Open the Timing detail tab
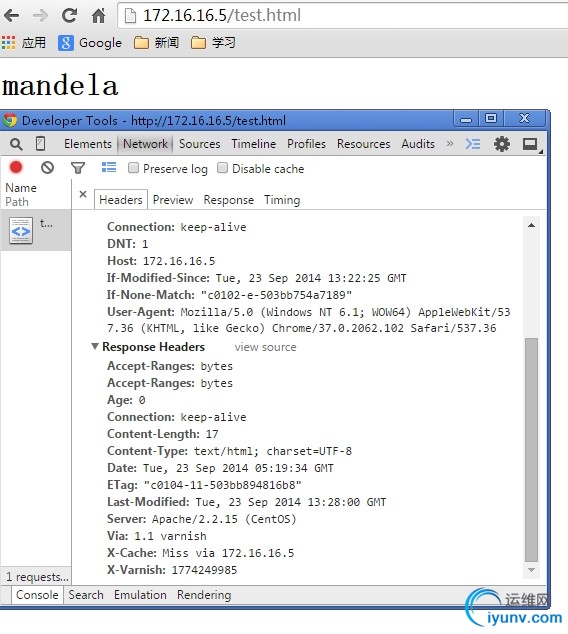 pyautogui.click(x=282, y=200)
